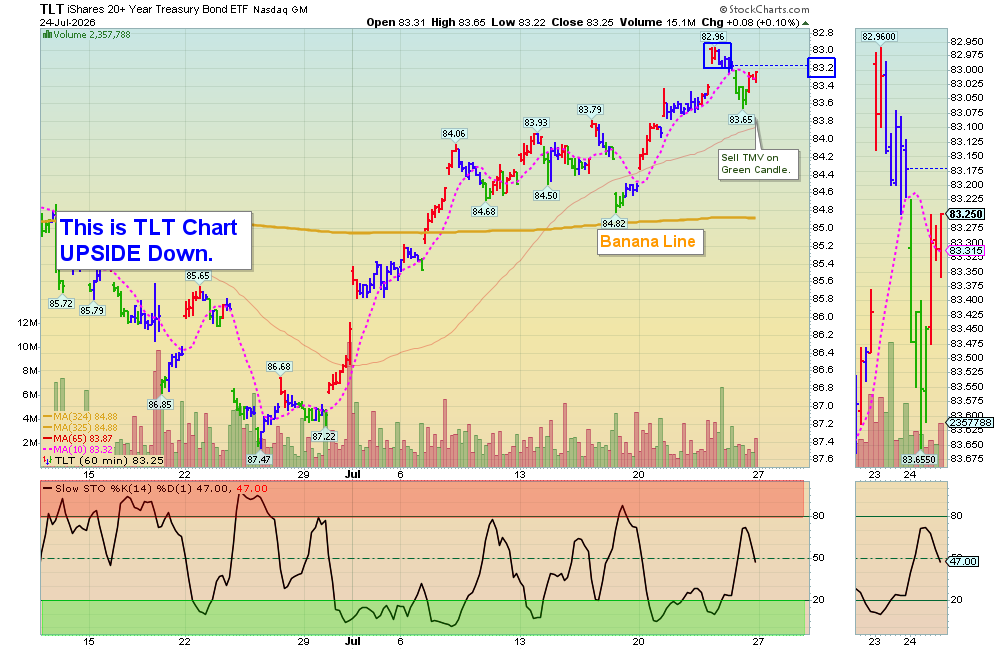Click the 82.9600 label in zoomed side panel
The width and height of the screenshot is (1000, 650).
(x=879, y=37)
